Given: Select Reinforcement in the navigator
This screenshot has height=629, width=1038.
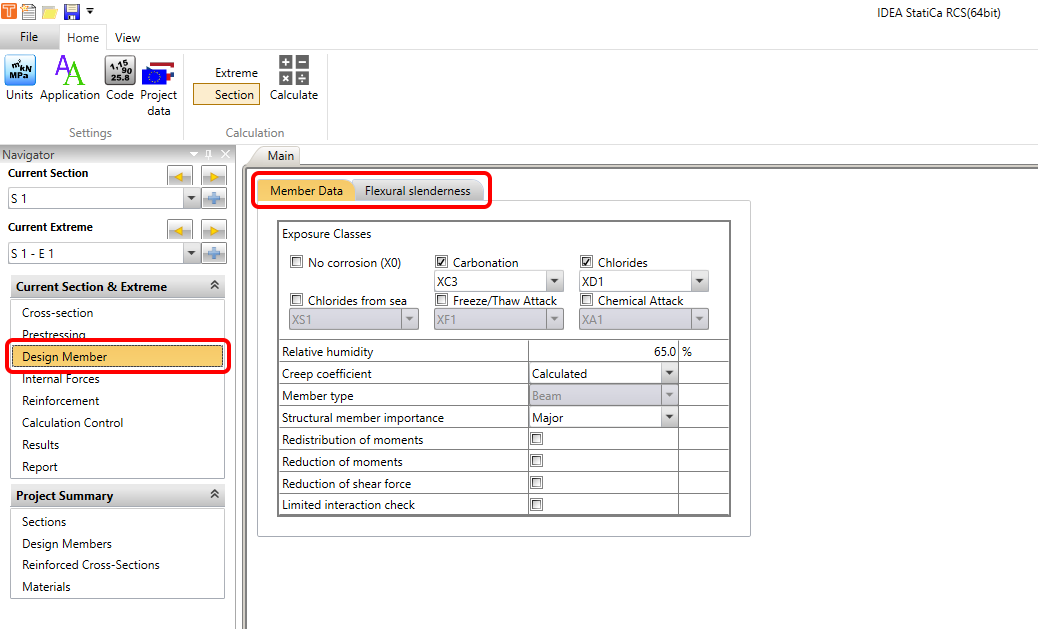Looking at the screenshot, I should pyautogui.click(x=61, y=401).
